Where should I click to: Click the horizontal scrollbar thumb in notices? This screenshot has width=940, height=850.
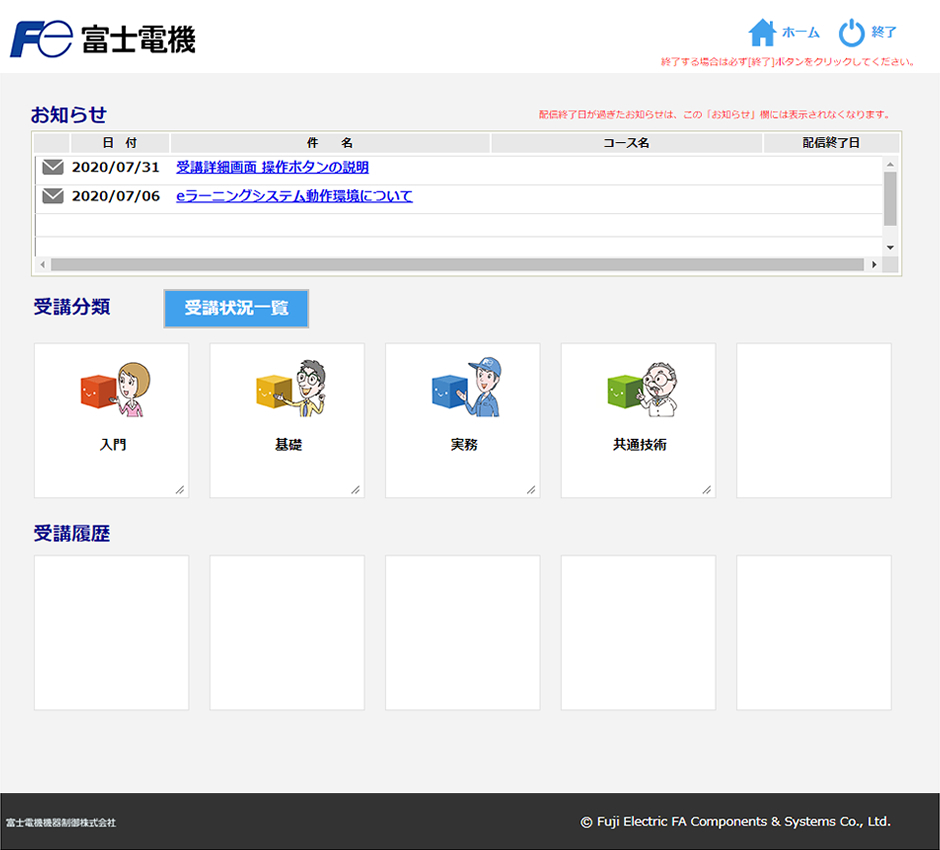tap(457, 264)
